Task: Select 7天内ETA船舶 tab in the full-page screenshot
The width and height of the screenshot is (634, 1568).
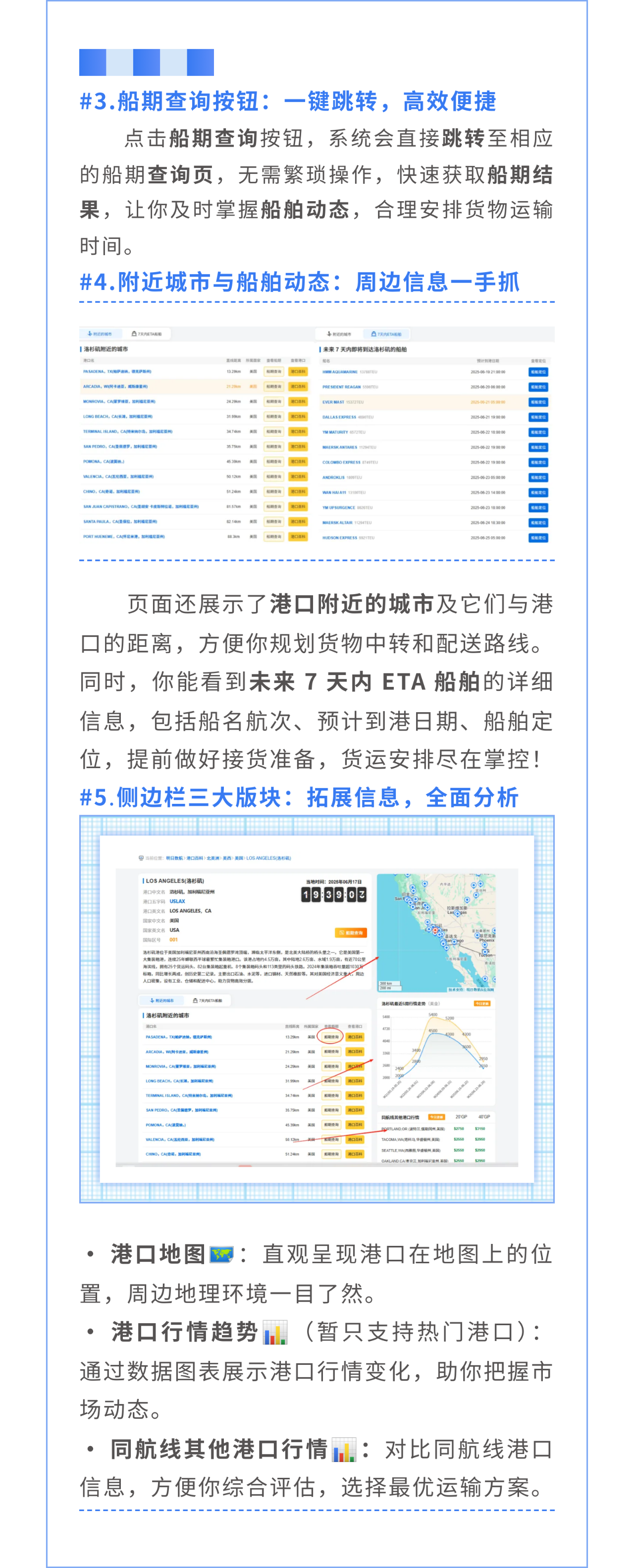Action: coord(208,1000)
